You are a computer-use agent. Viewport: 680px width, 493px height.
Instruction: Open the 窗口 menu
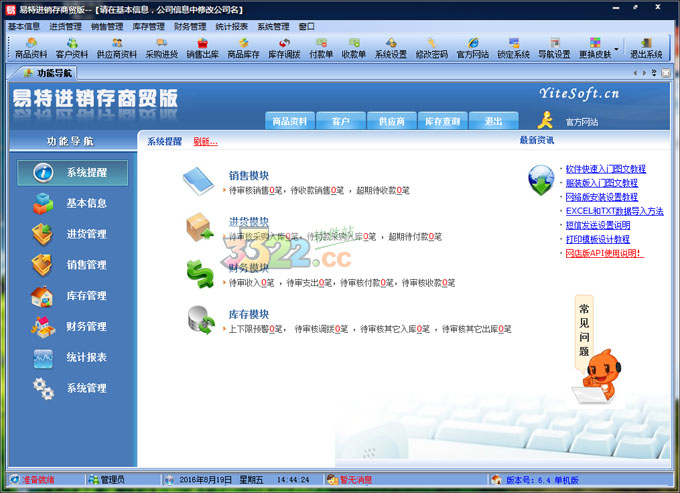[x=307, y=26]
